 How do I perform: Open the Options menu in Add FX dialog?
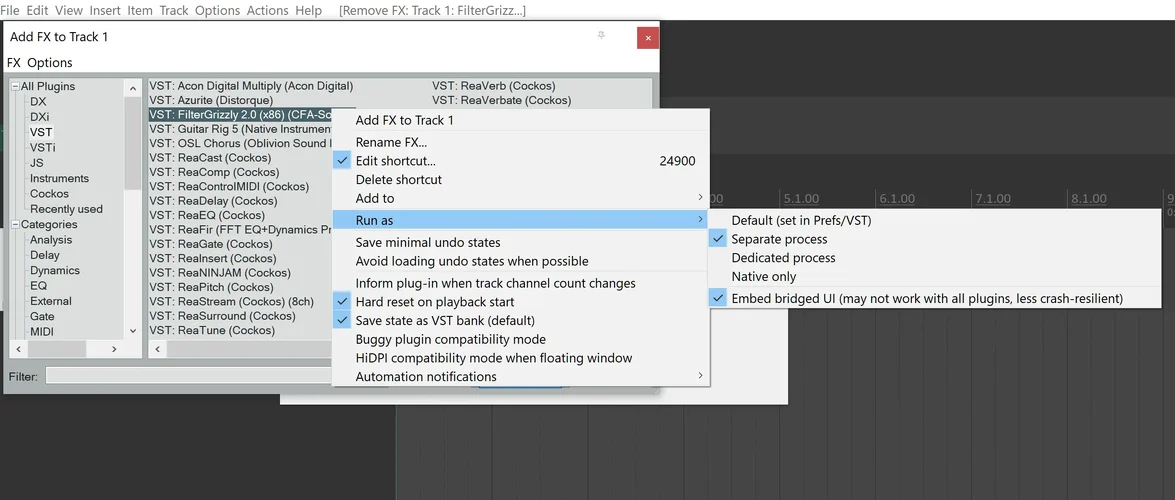tap(50, 62)
